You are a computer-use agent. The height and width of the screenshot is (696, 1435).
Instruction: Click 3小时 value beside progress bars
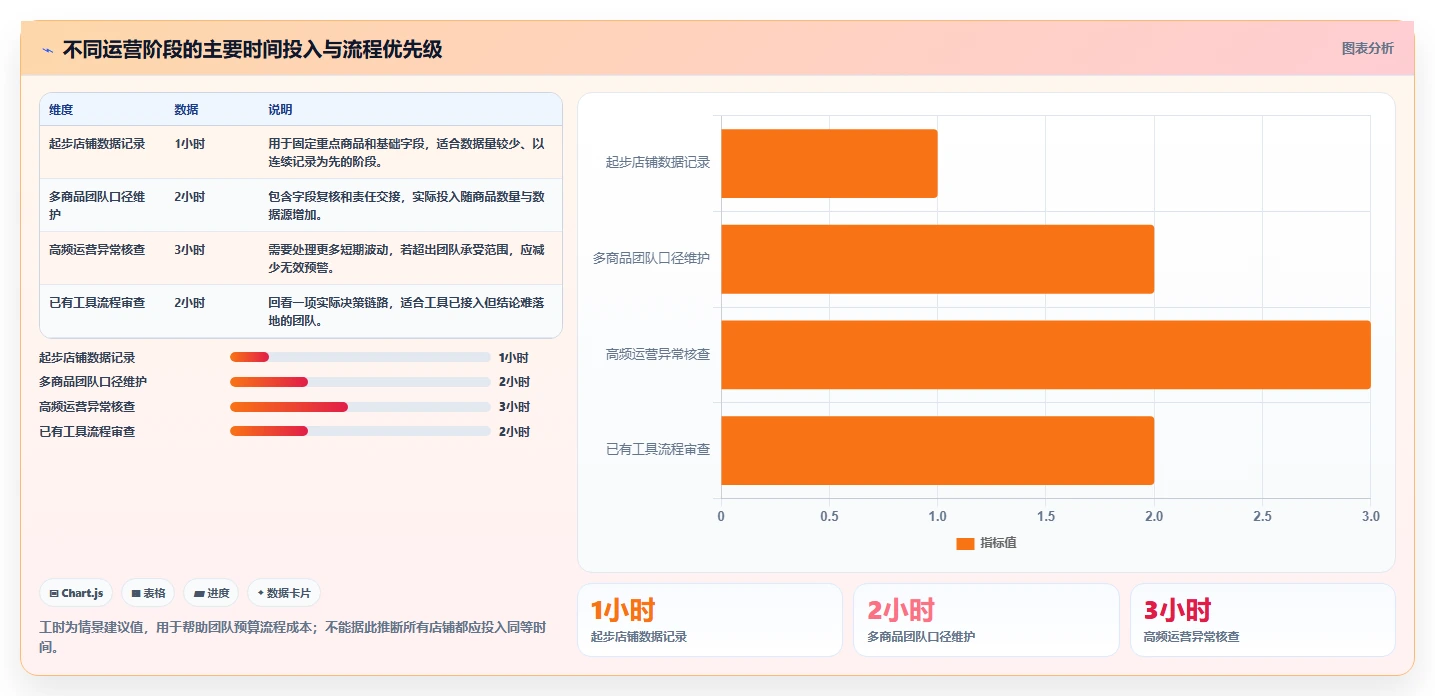coord(514,407)
